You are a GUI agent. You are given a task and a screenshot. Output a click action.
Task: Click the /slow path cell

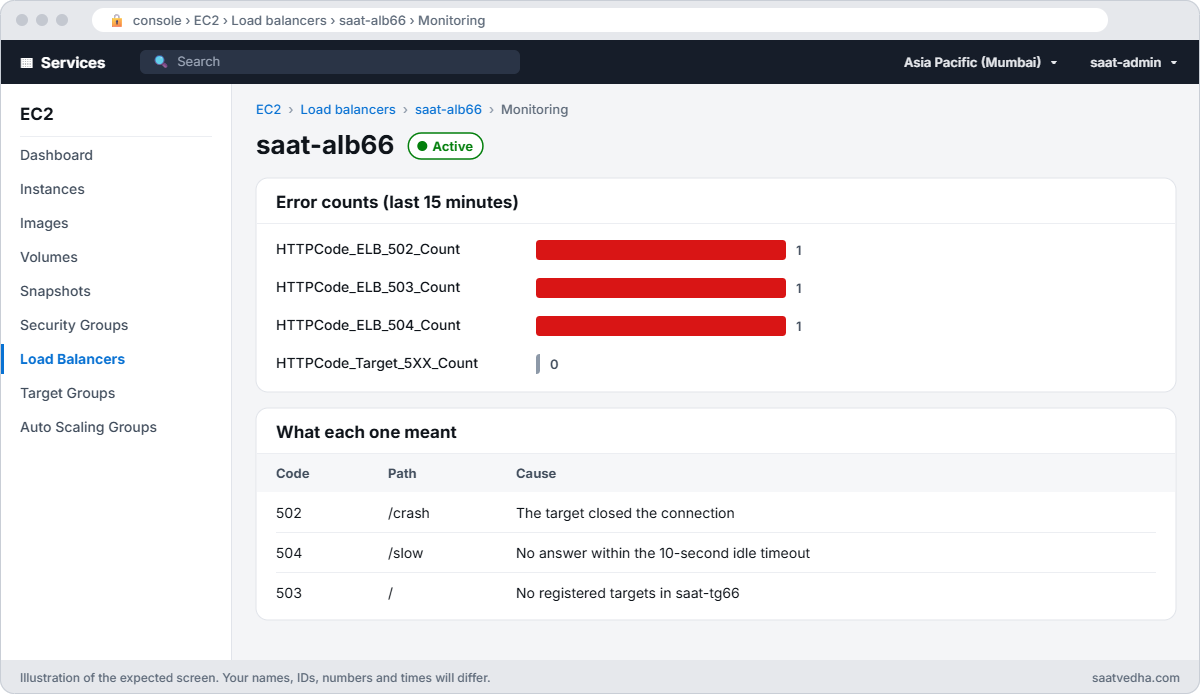tap(406, 553)
